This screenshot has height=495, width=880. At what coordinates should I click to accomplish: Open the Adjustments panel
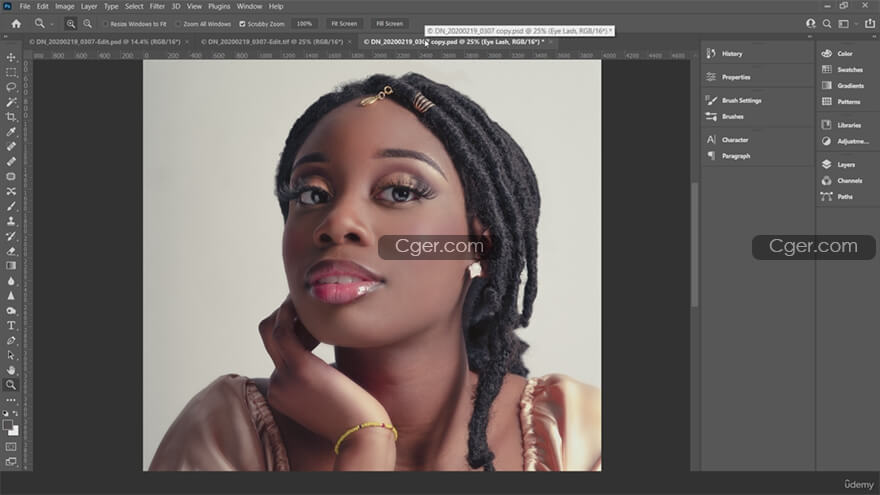(x=845, y=141)
